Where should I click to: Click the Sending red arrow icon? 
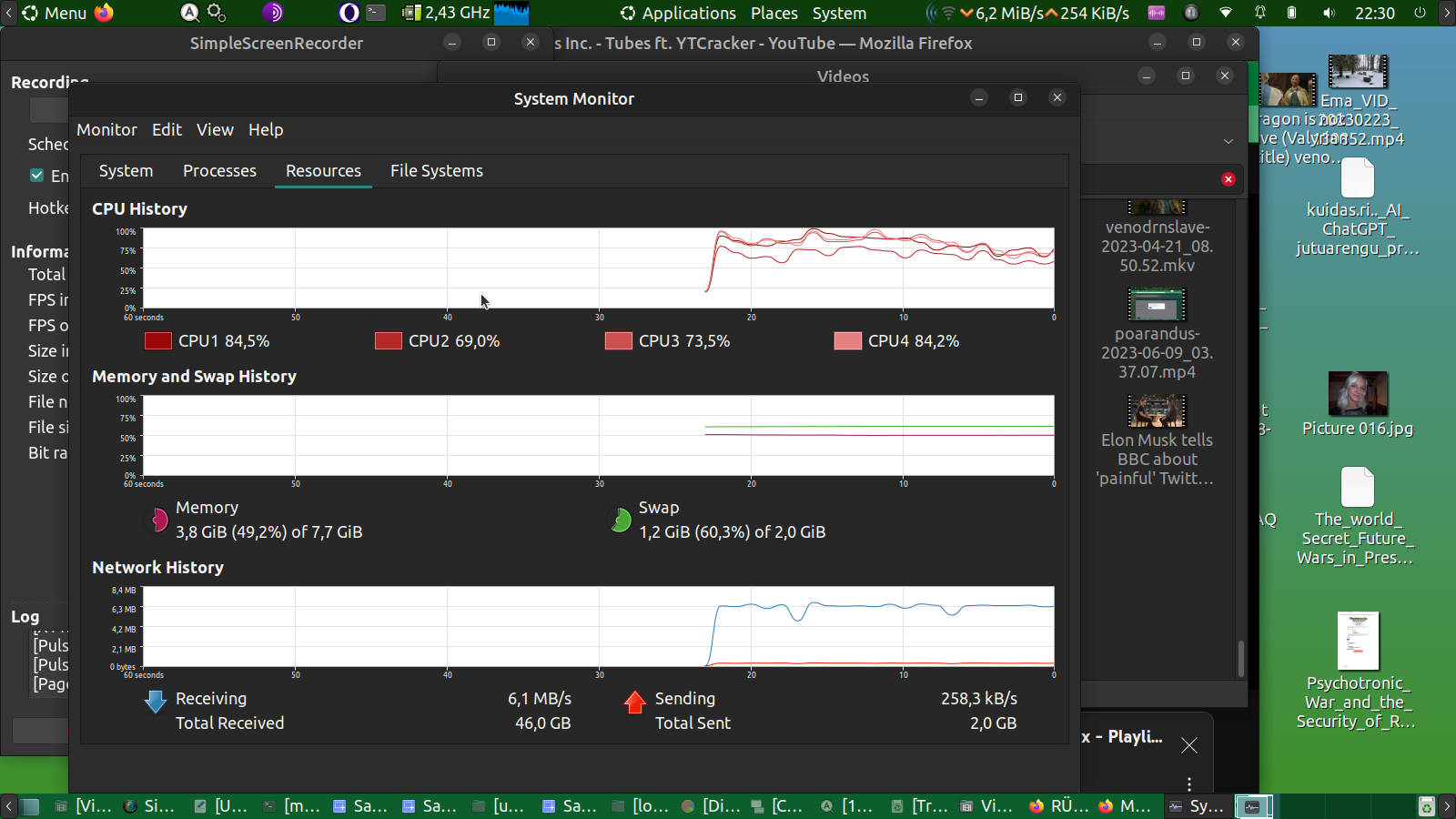[635, 702]
